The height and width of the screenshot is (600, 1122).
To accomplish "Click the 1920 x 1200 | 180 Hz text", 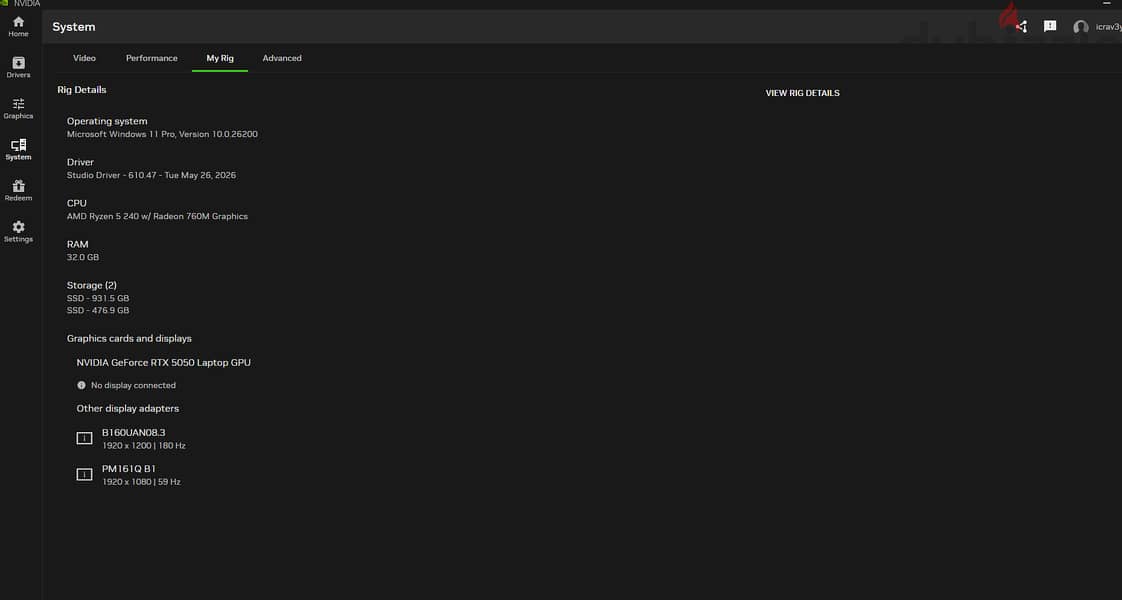I will point(144,446).
